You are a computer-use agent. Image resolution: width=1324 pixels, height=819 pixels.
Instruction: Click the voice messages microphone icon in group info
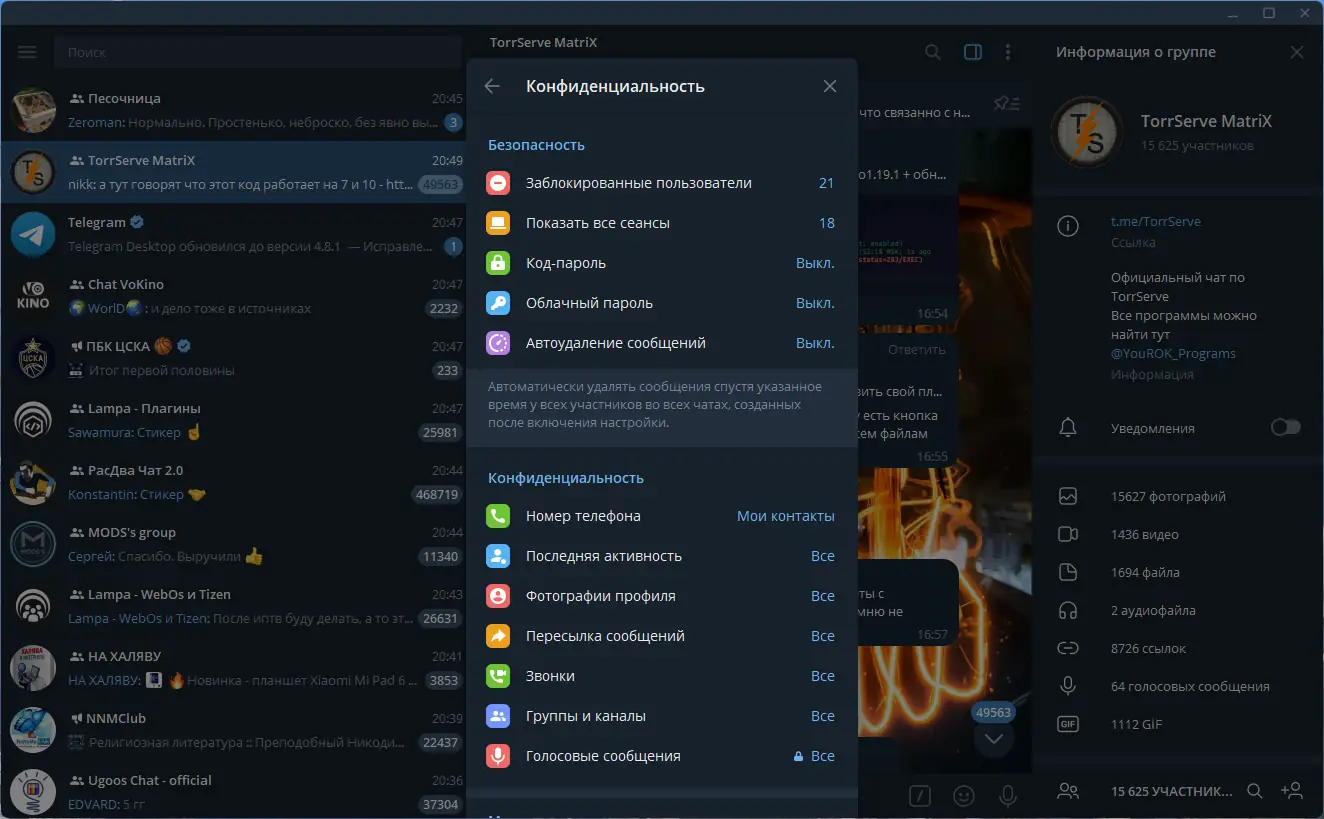1068,686
